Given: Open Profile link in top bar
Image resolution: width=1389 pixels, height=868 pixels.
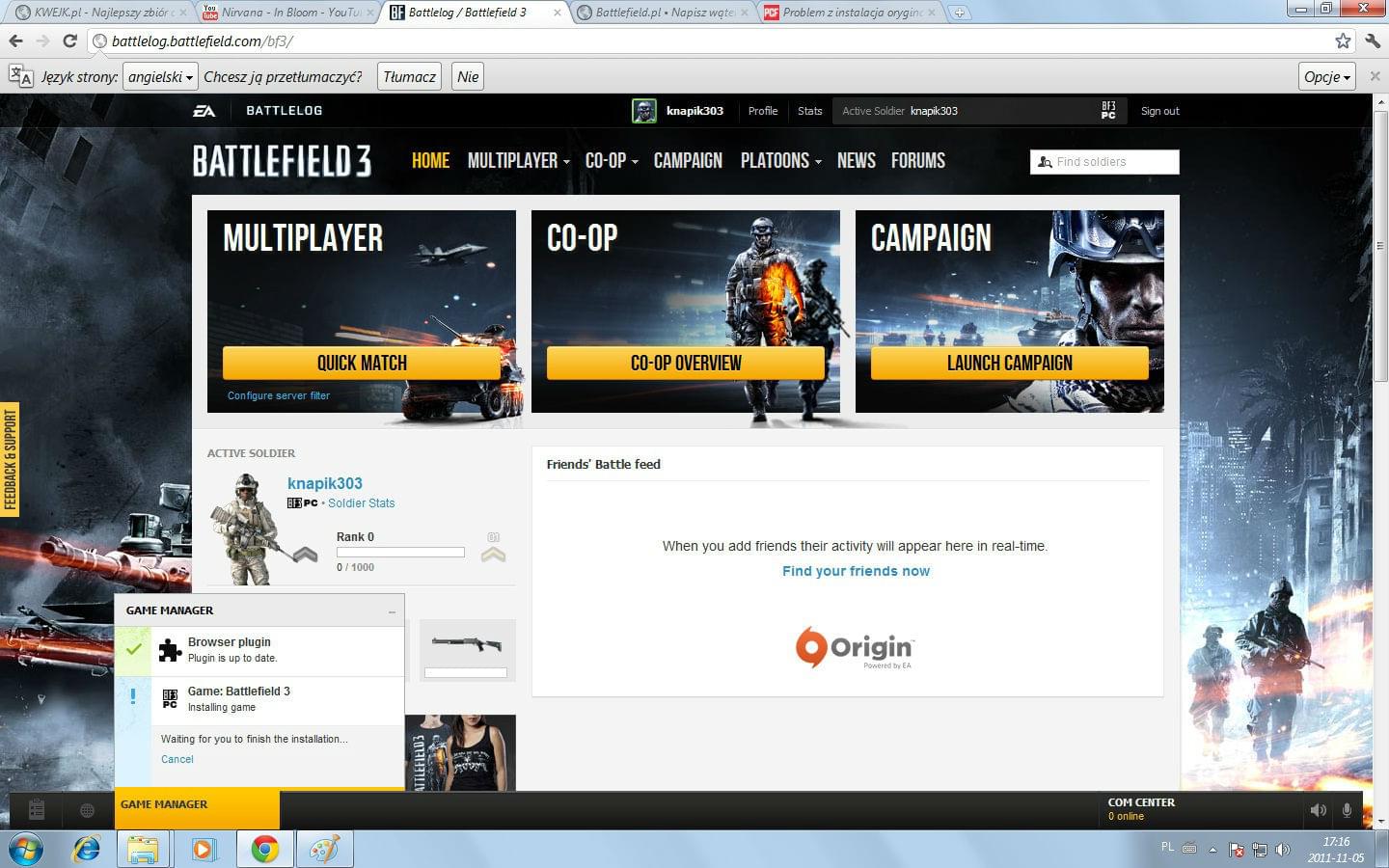Looking at the screenshot, I should coord(763,111).
